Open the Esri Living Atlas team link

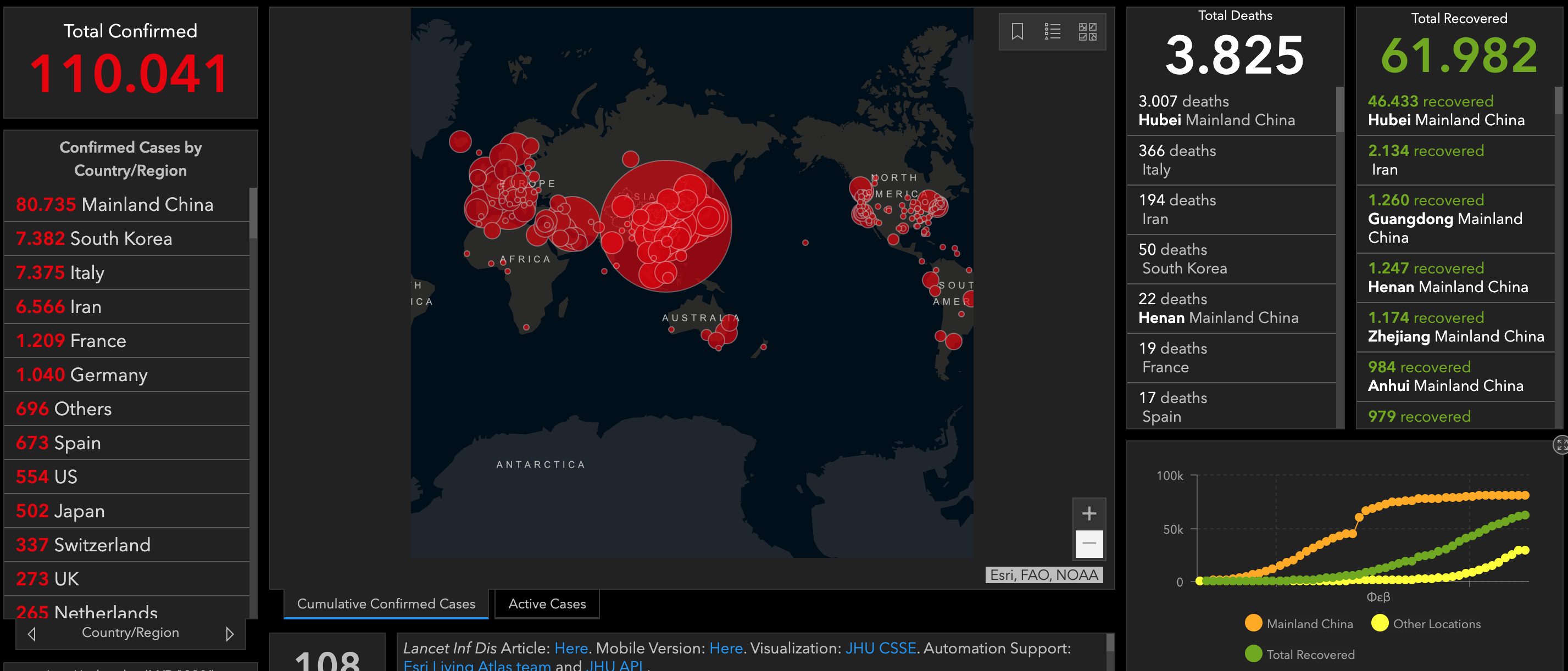[477, 666]
